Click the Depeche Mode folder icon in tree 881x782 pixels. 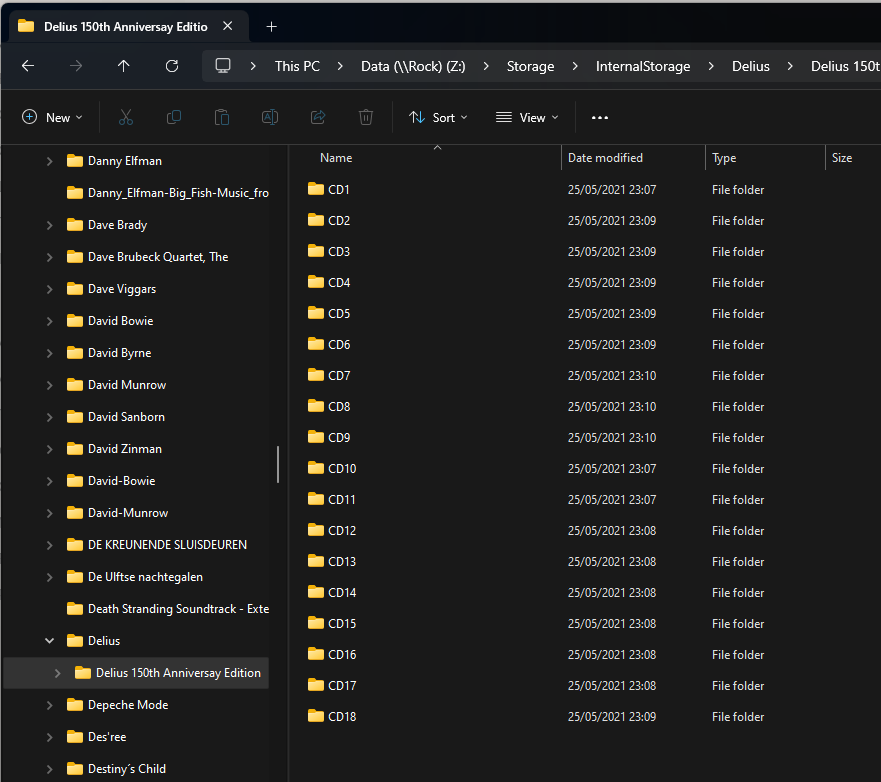[x=75, y=705]
